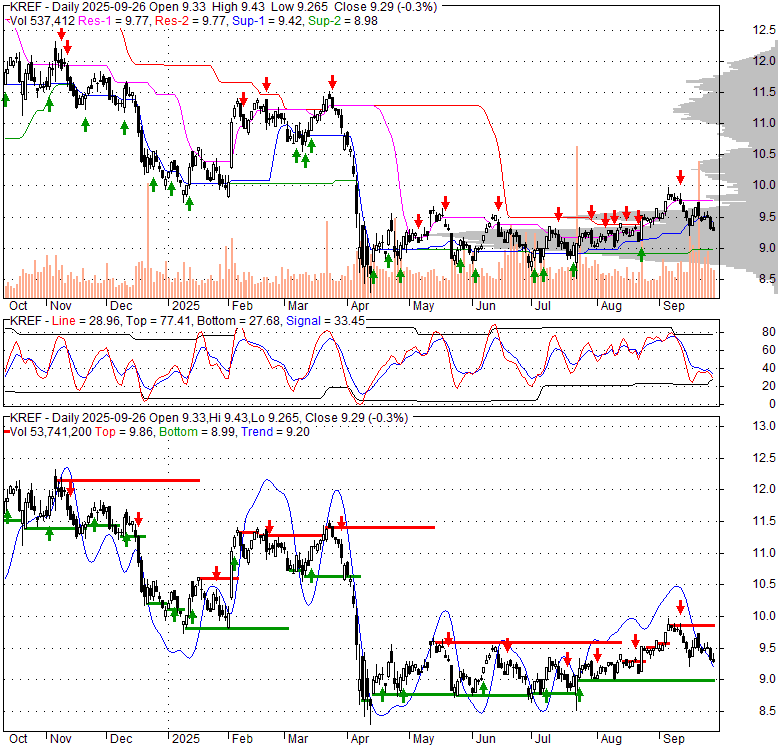Click the 'Bottom = 27.68' oscillator value
Image resolution: width=780 pixels, height=745 pixels.
click(239, 321)
